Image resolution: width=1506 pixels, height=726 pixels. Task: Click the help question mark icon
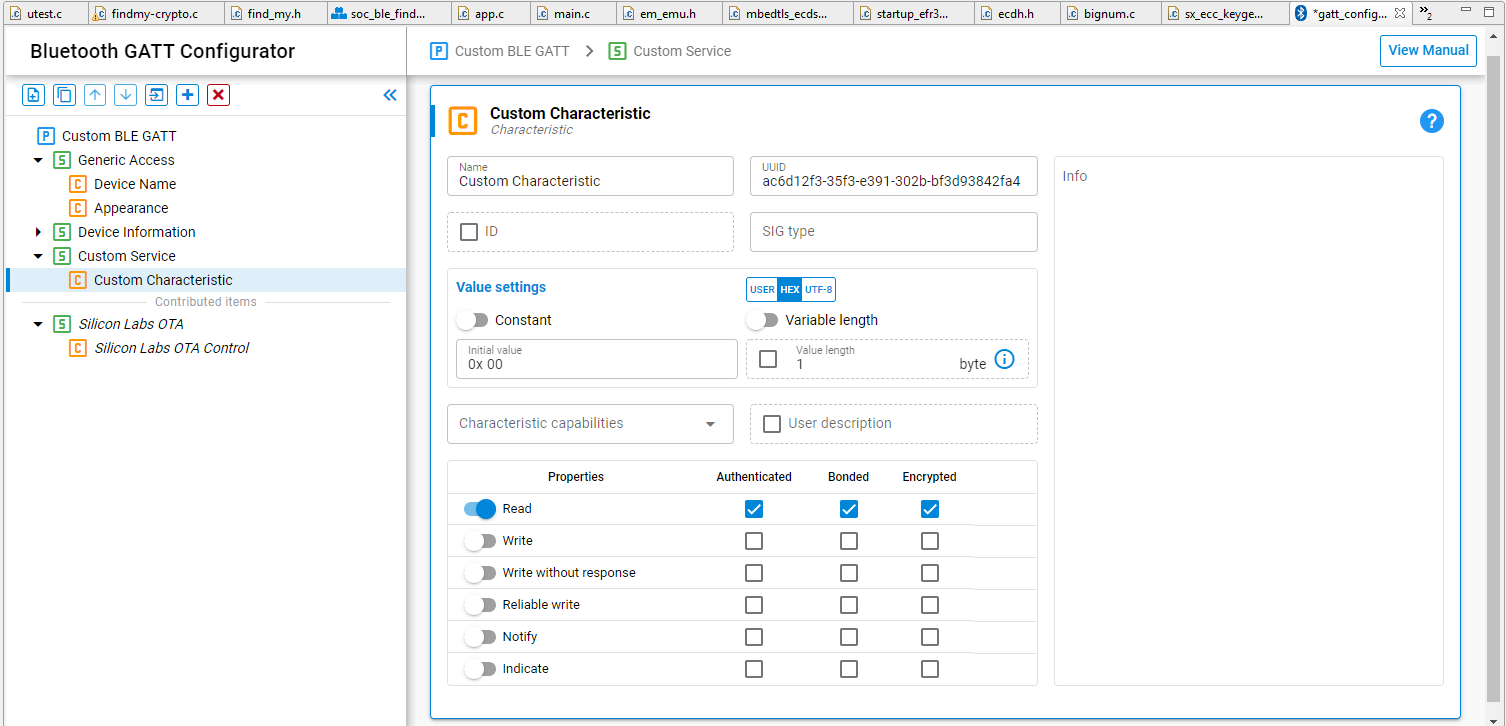pos(1432,120)
